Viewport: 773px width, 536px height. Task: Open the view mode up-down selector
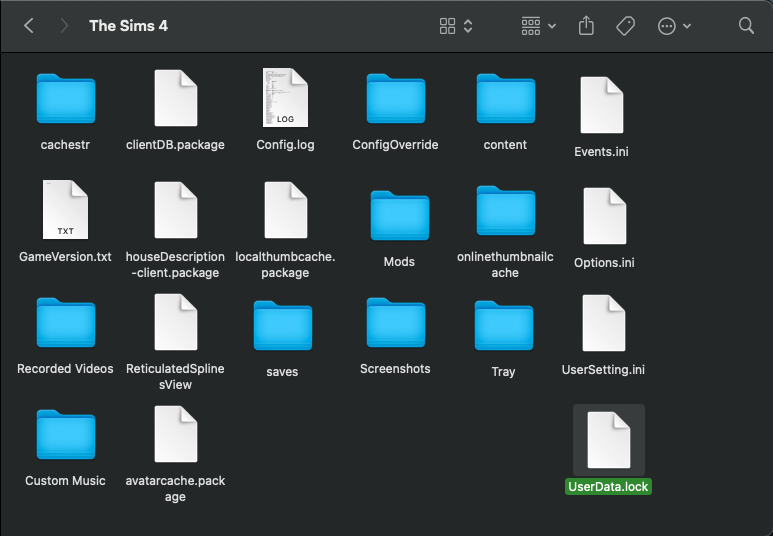[x=468, y=26]
